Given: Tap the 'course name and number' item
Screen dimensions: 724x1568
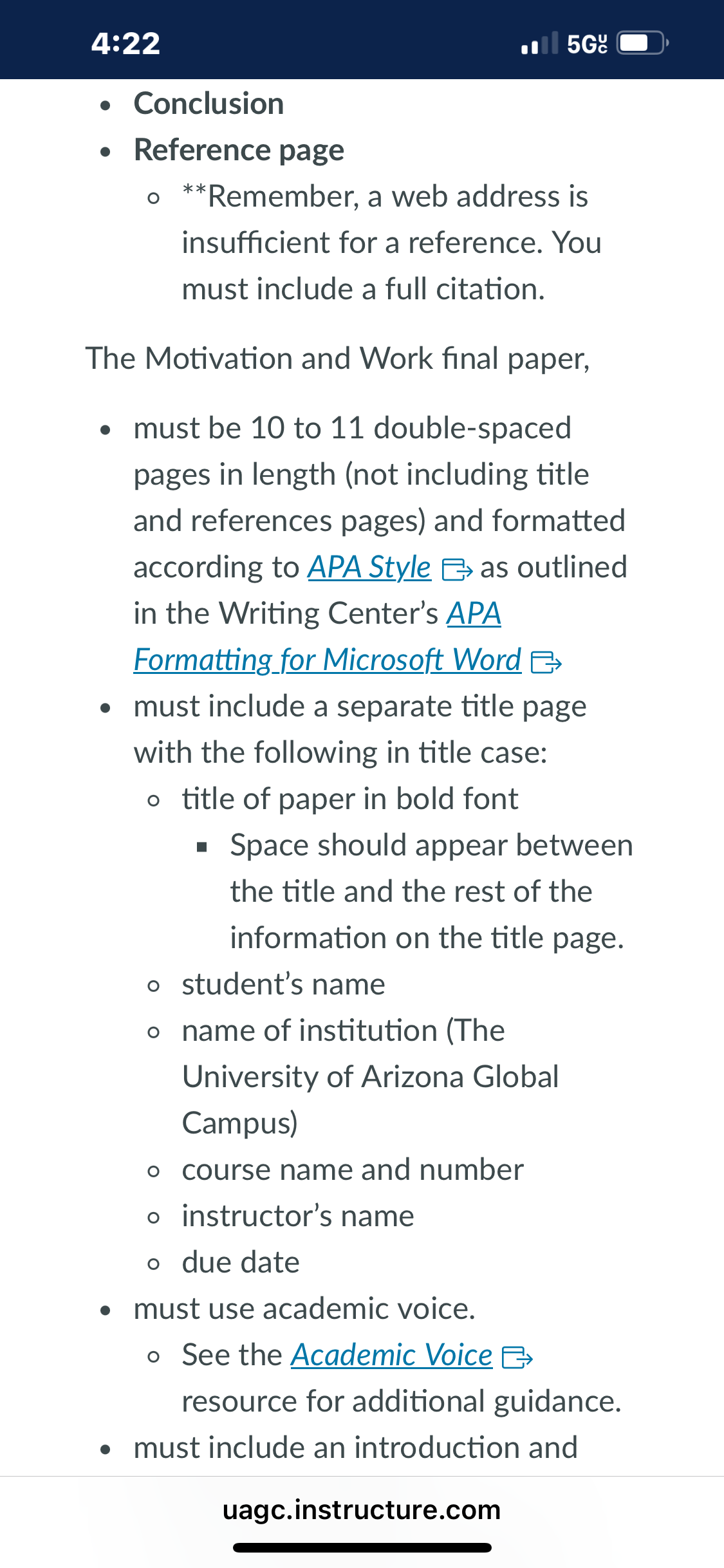Looking at the screenshot, I should (x=353, y=1170).
